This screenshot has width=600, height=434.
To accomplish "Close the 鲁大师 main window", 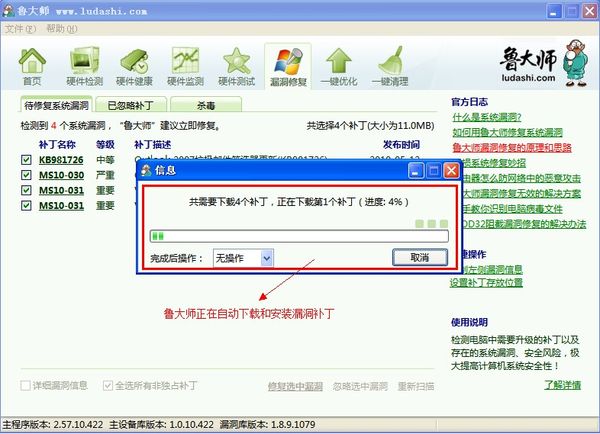I will [590, 11].
